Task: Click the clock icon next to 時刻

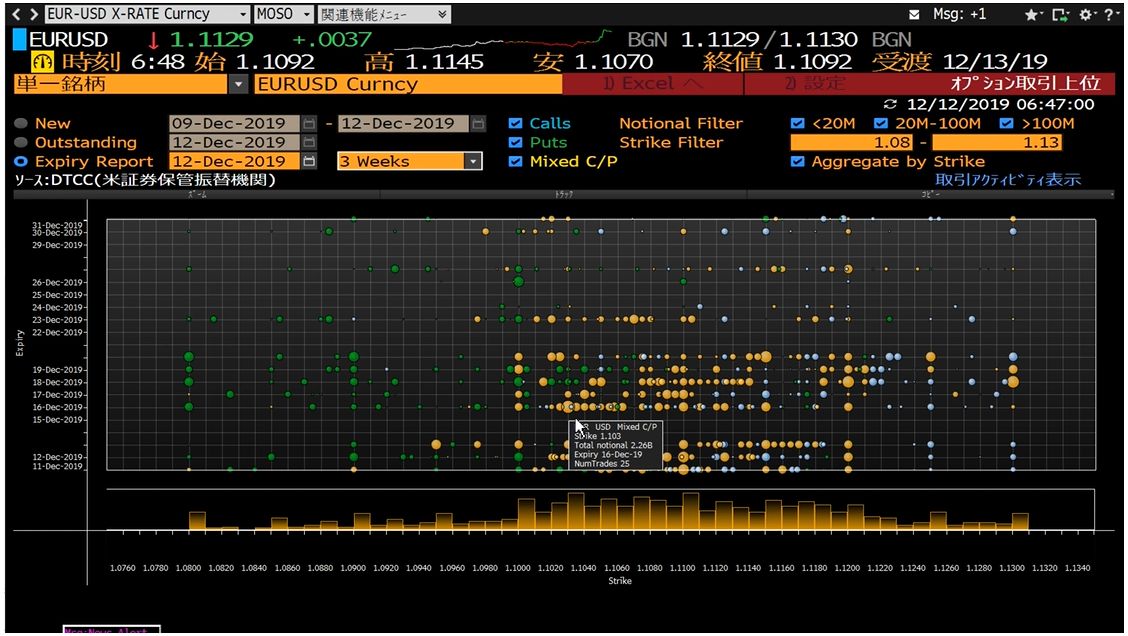Action: 43,62
